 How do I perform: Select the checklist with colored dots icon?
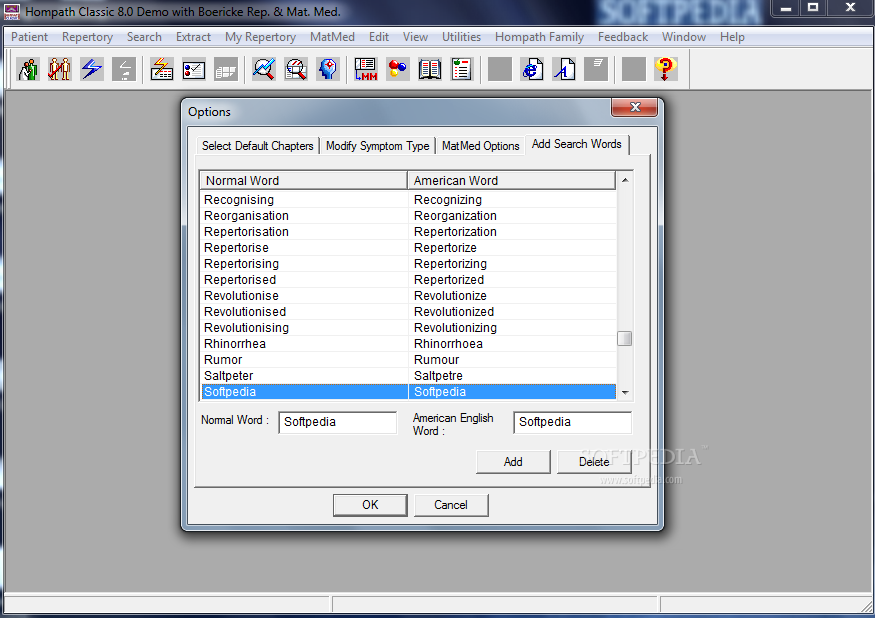click(194, 69)
